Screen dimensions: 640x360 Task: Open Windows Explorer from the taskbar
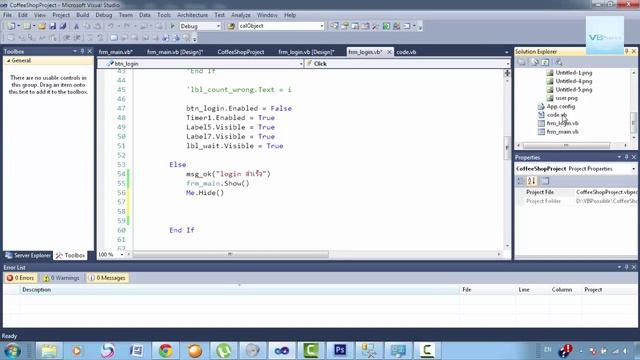49,351
